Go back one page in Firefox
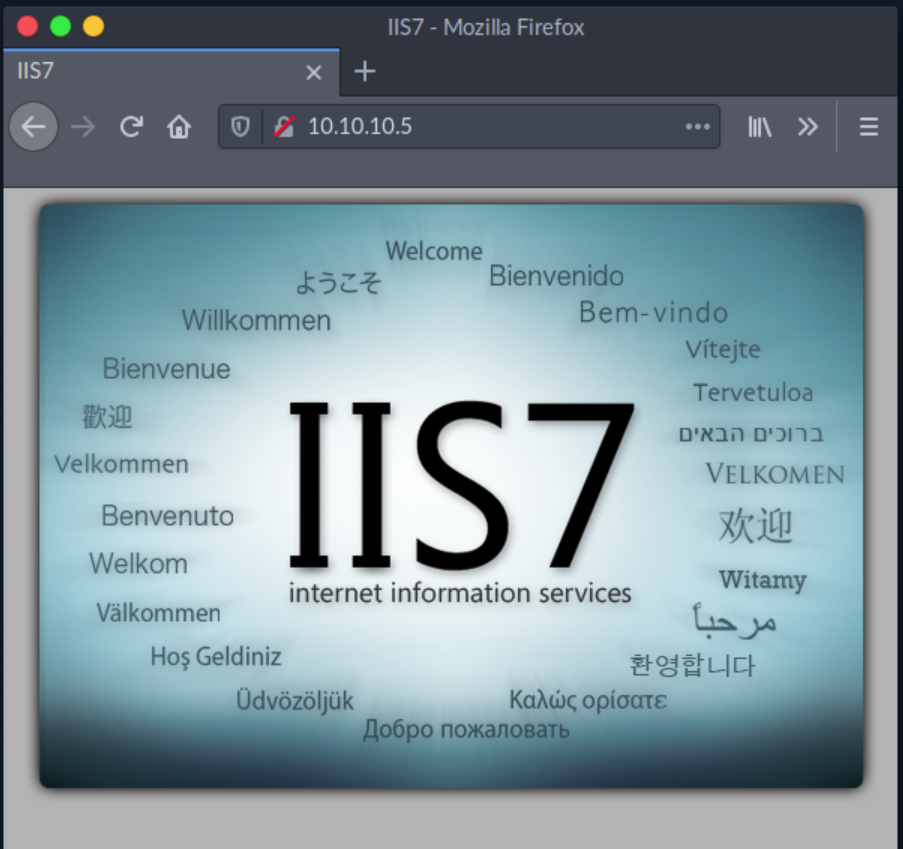 (33, 127)
